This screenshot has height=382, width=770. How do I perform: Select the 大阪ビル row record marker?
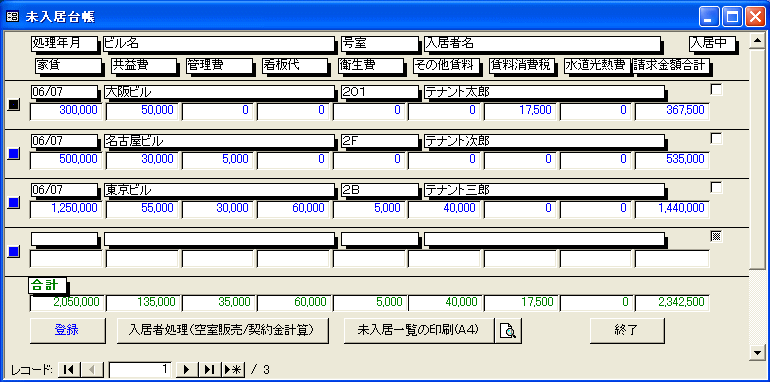point(14,104)
